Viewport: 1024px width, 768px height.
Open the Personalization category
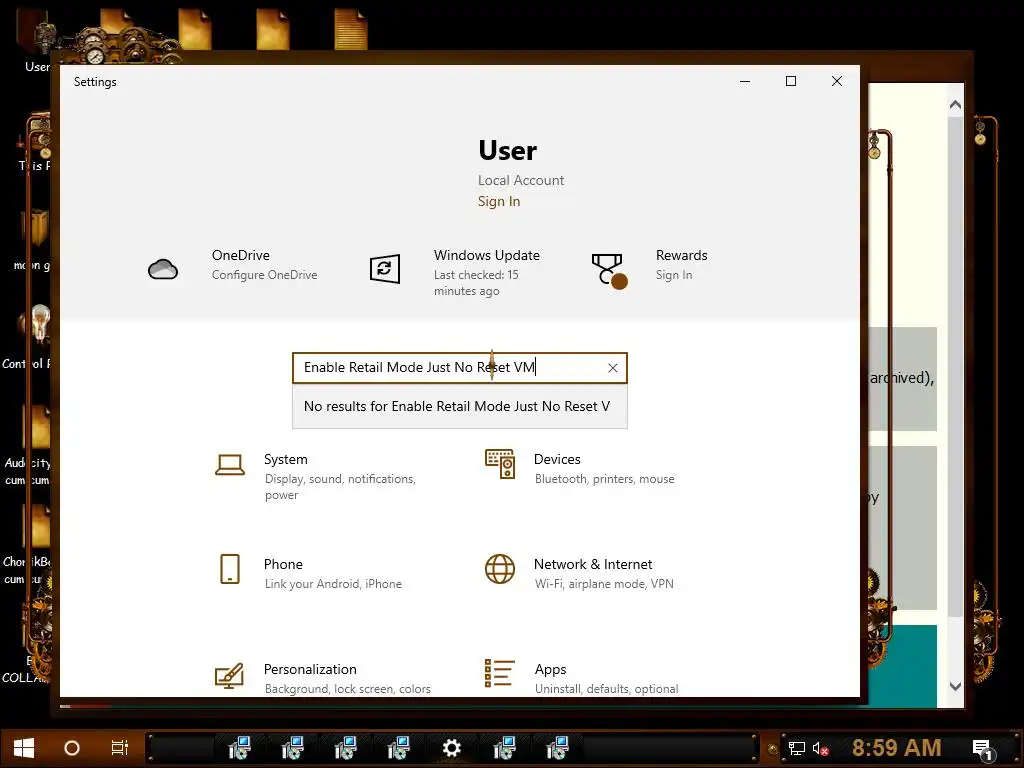(323, 678)
